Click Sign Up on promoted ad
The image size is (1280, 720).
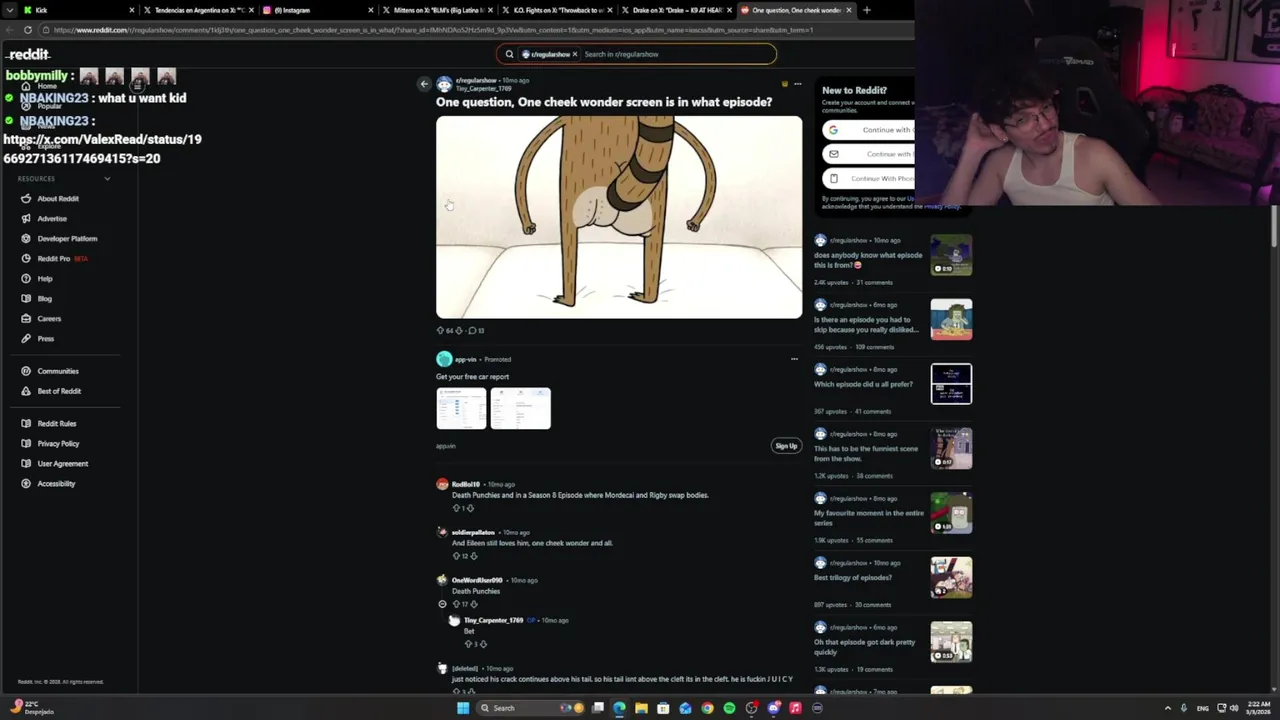pos(786,446)
